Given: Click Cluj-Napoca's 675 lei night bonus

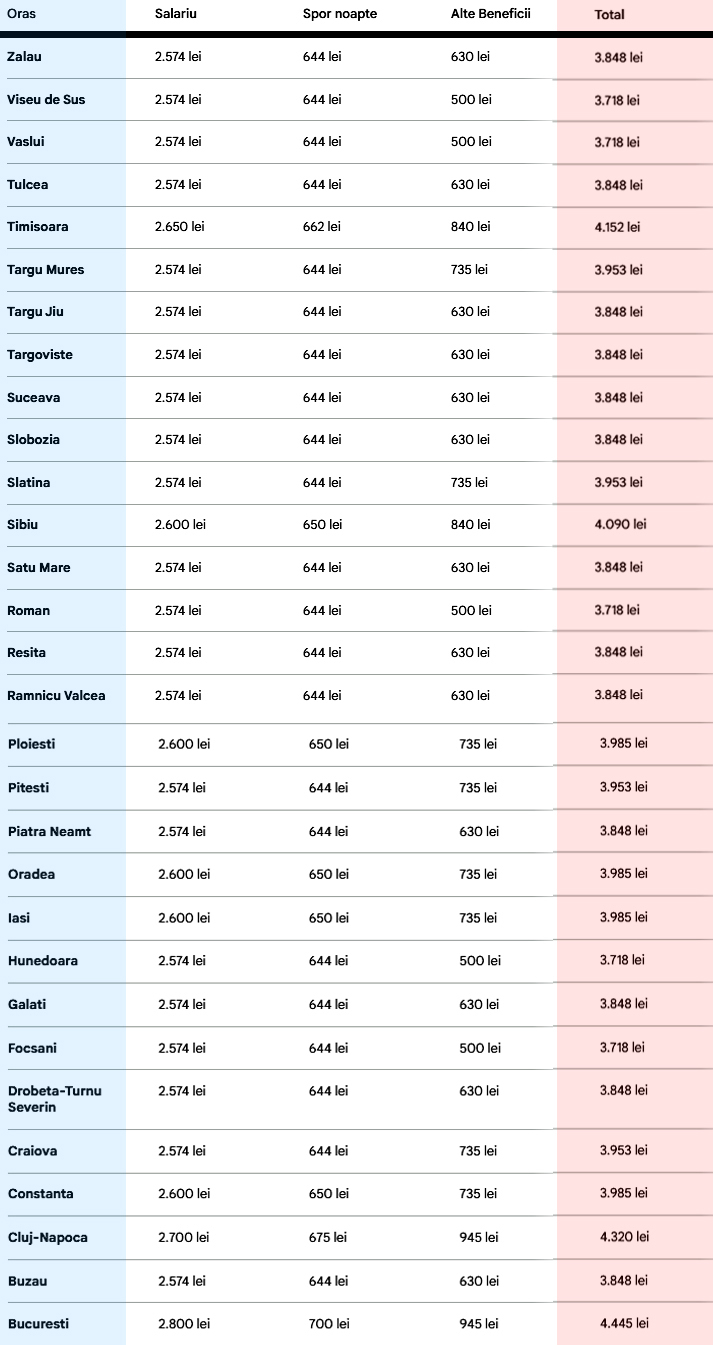Looking at the screenshot, I should click(328, 1238).
